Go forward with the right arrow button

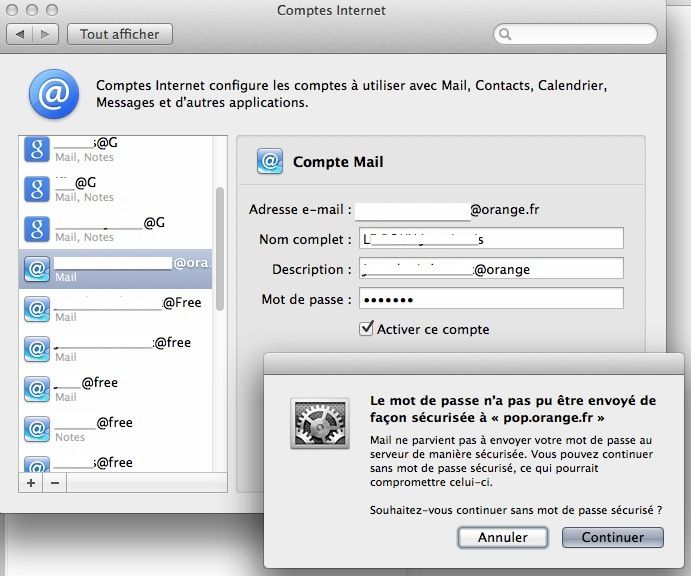45,34
